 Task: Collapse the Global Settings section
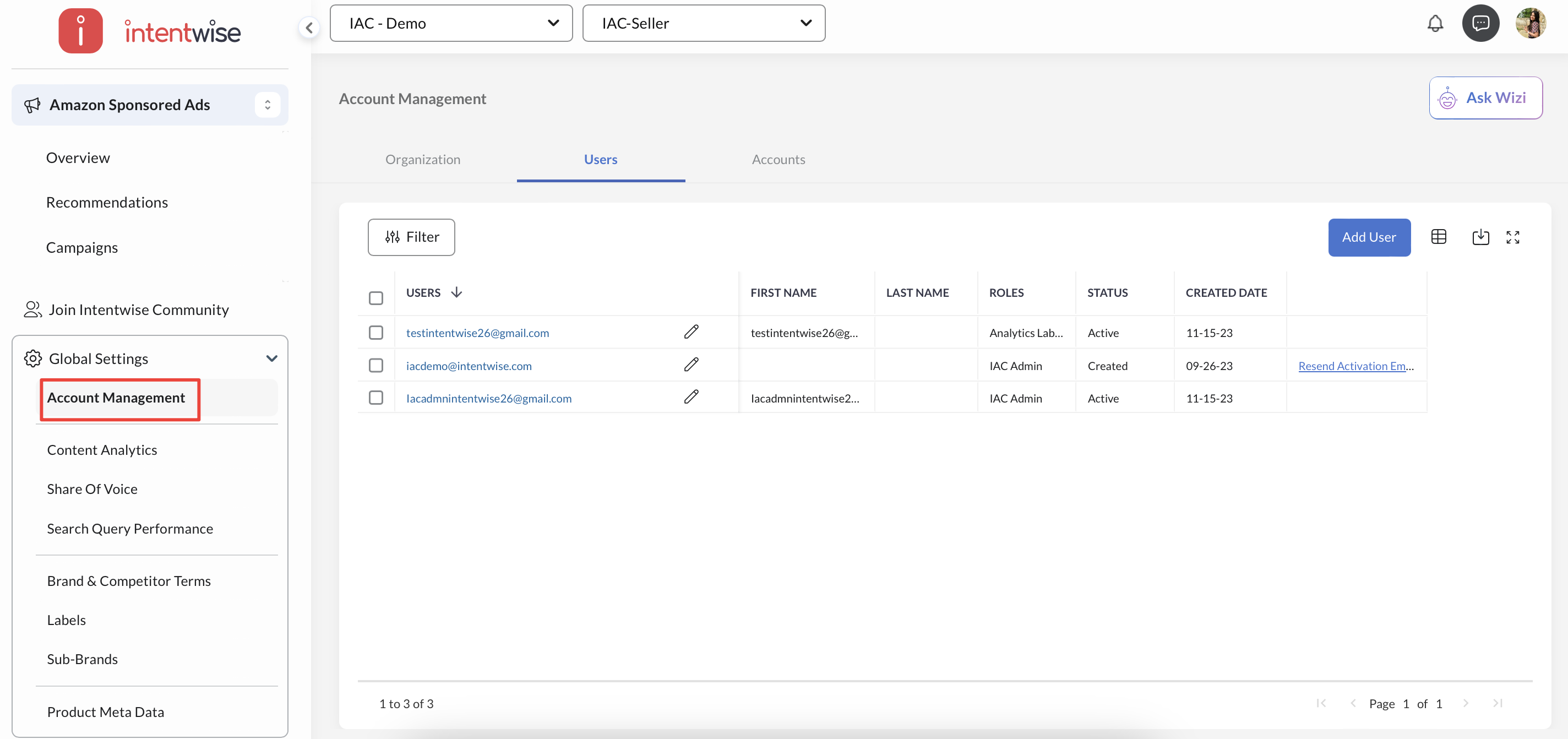click(x=271, y=358)
